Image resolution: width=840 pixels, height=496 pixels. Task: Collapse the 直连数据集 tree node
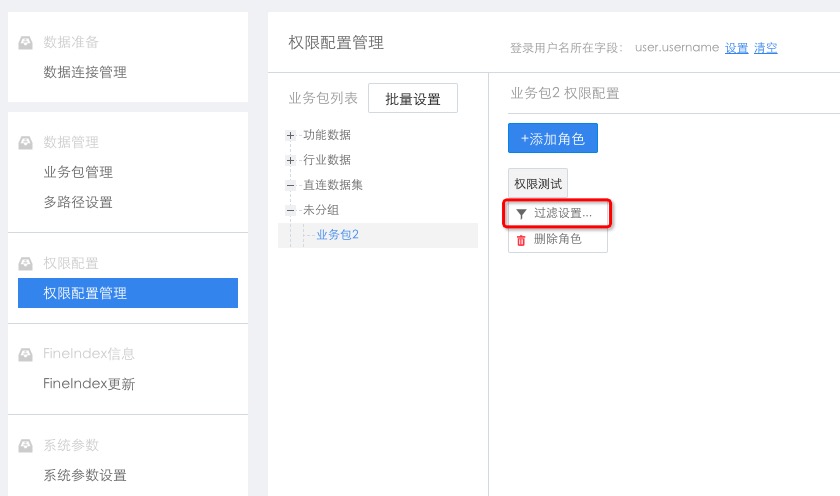291,185
